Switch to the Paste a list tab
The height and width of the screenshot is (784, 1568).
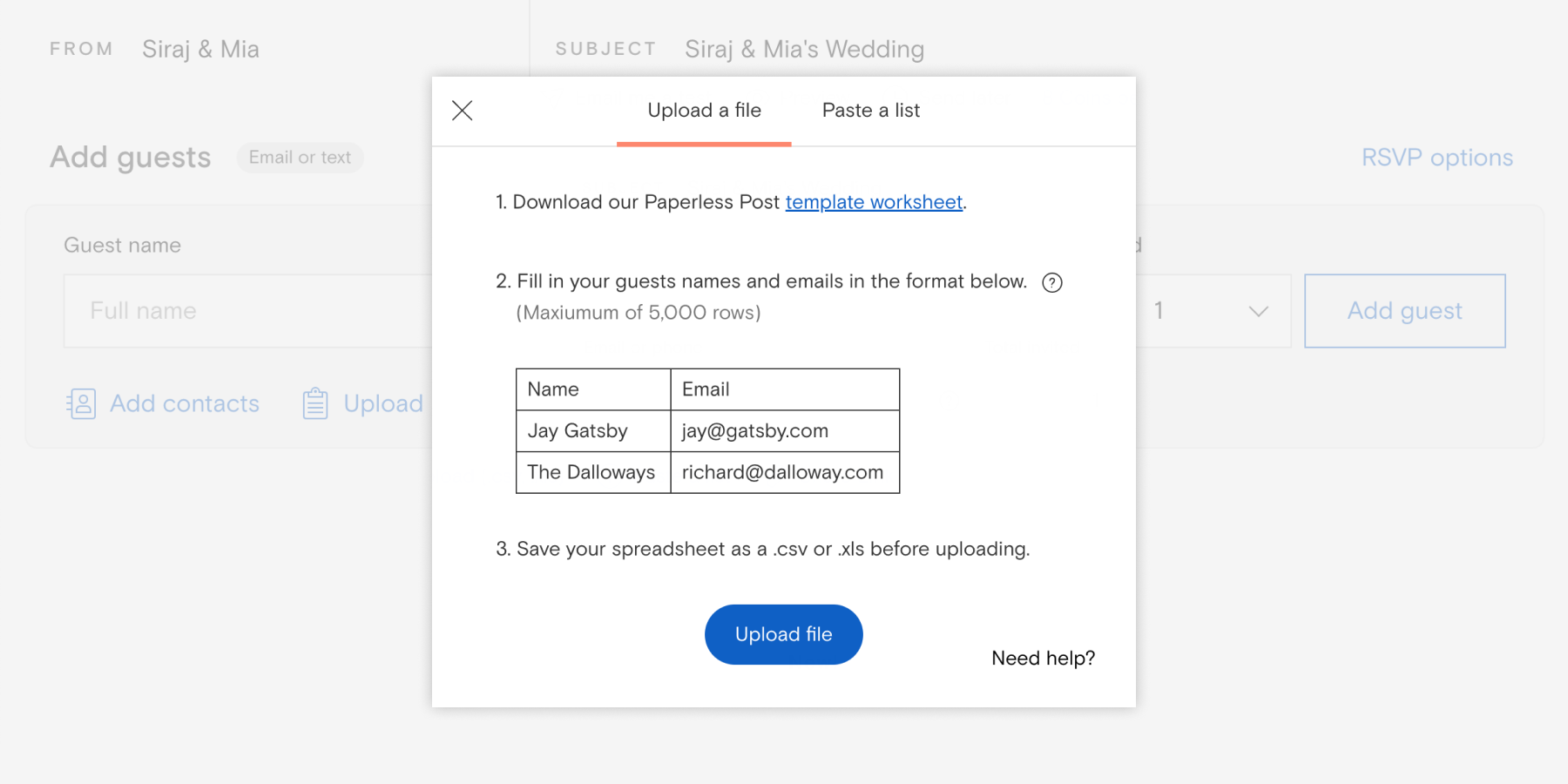[x=870, y=111]
